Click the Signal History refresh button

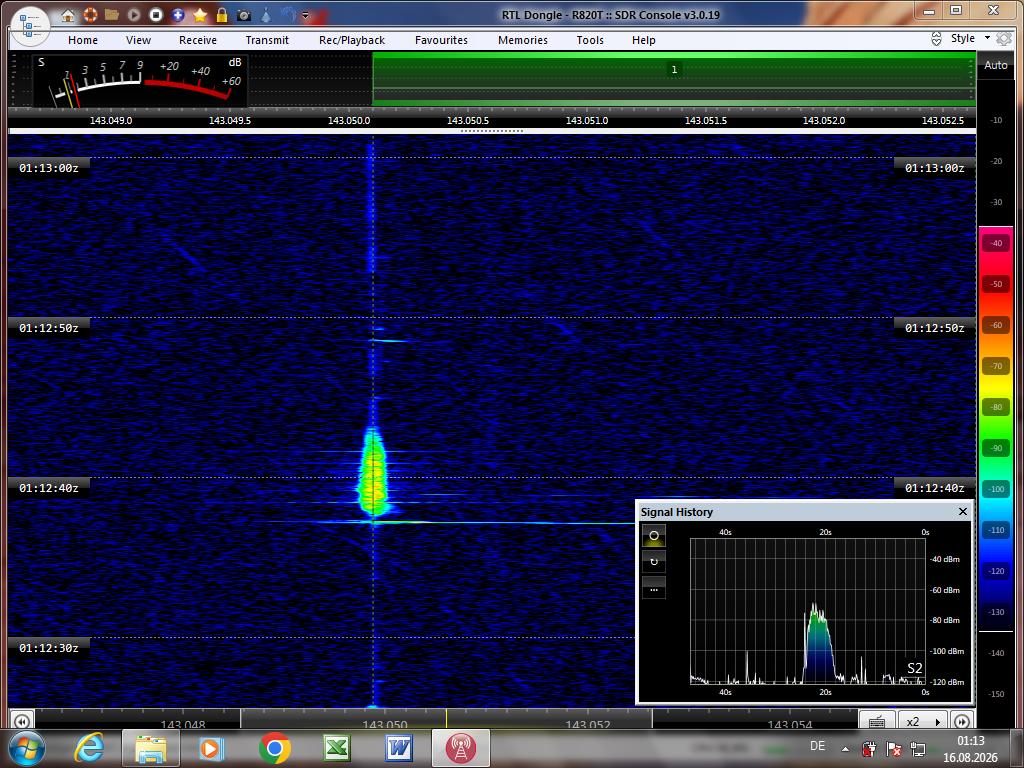click(x=654, y=562)
